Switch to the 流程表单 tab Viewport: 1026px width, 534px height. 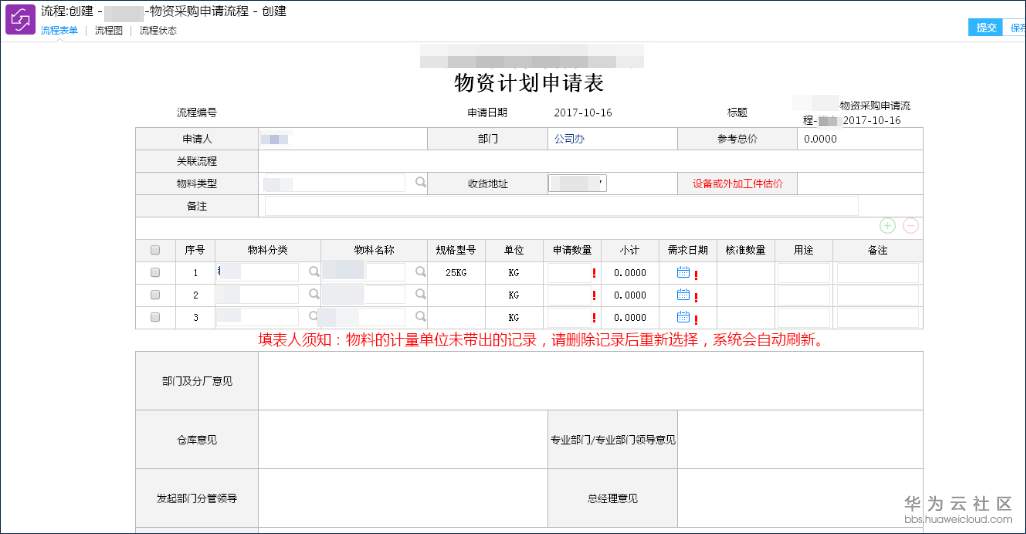[x=59, y=30]
